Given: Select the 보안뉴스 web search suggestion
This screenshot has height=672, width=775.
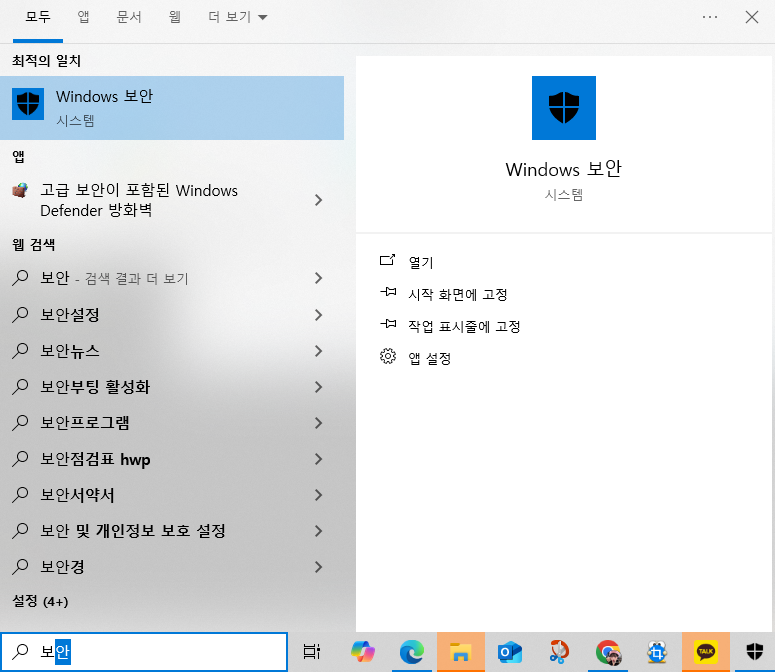Looking at the screenshot, I should [172, 351].
